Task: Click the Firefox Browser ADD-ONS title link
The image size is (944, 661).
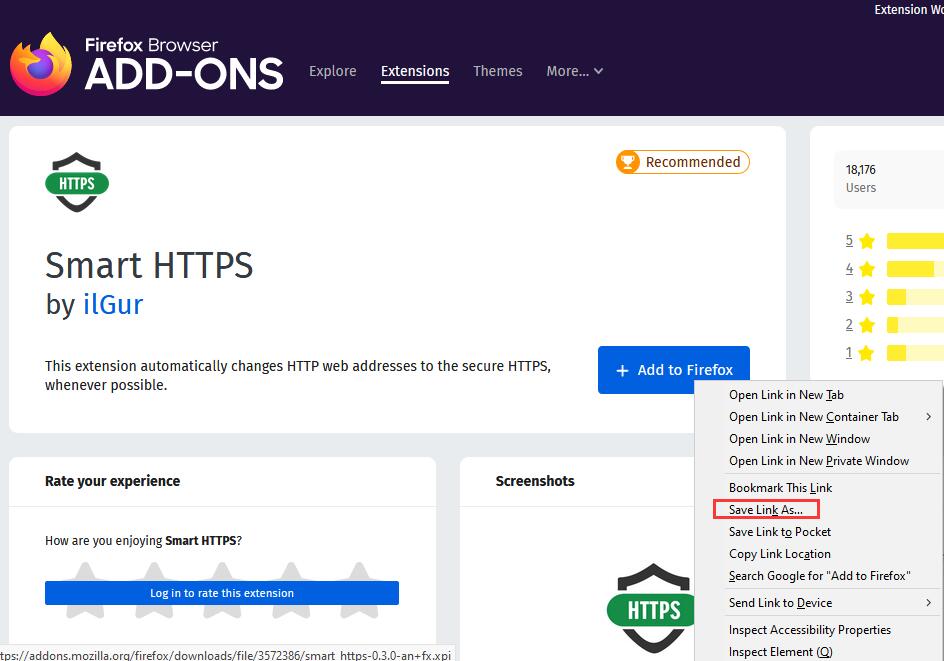Action: [x=184, y=64]
